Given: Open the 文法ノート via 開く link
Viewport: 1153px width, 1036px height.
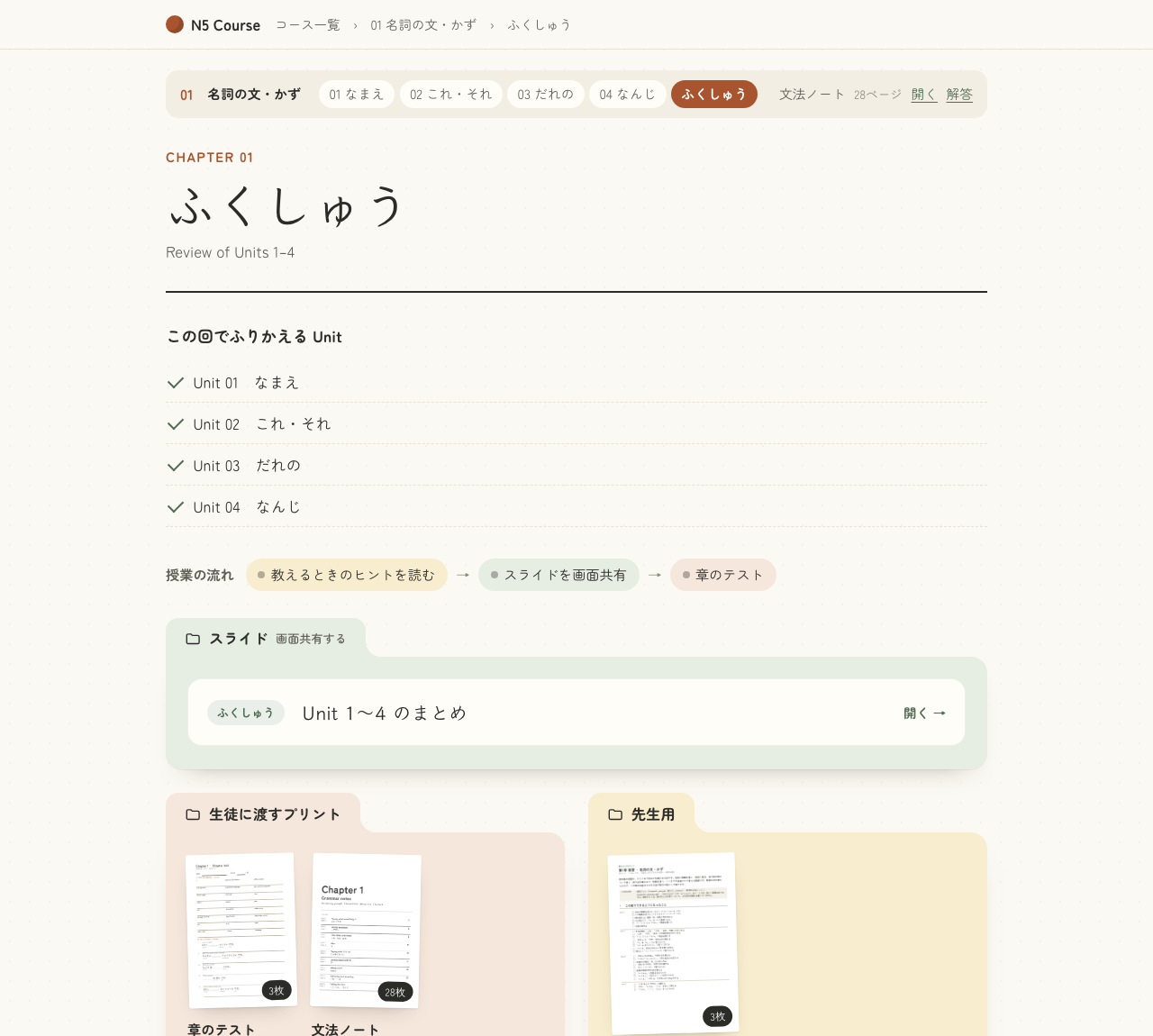Looking at the screenshot, I should click(x=924, y=95).
